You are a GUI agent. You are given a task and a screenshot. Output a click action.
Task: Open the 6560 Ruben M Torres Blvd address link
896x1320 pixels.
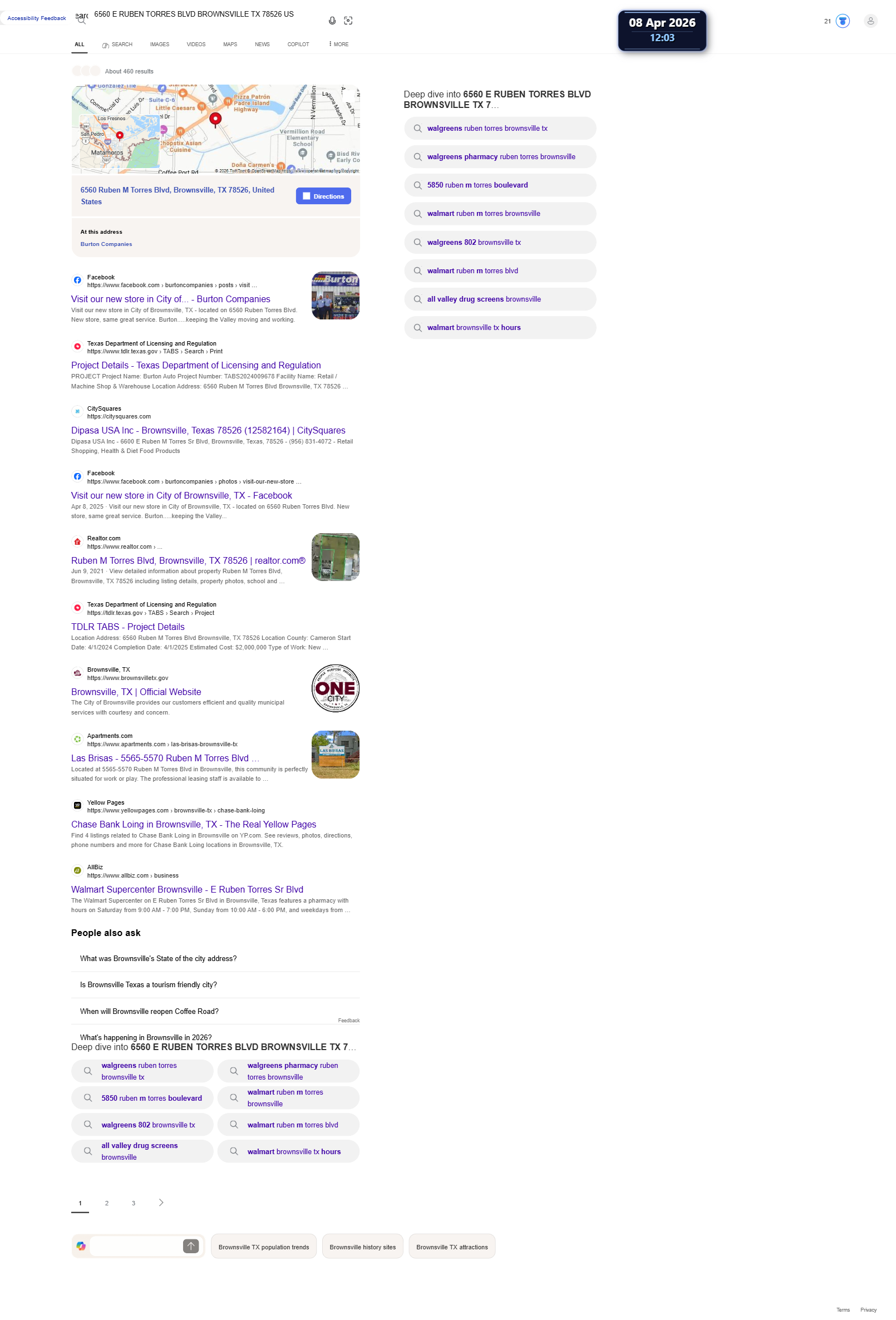178,196
